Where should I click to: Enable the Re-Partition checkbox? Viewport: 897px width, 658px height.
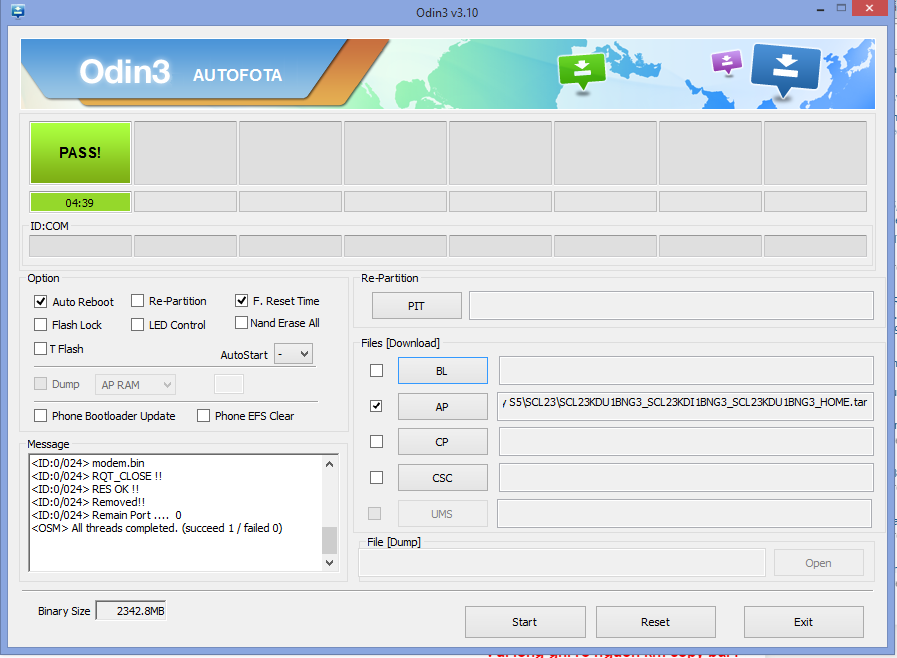coord(137,301)
